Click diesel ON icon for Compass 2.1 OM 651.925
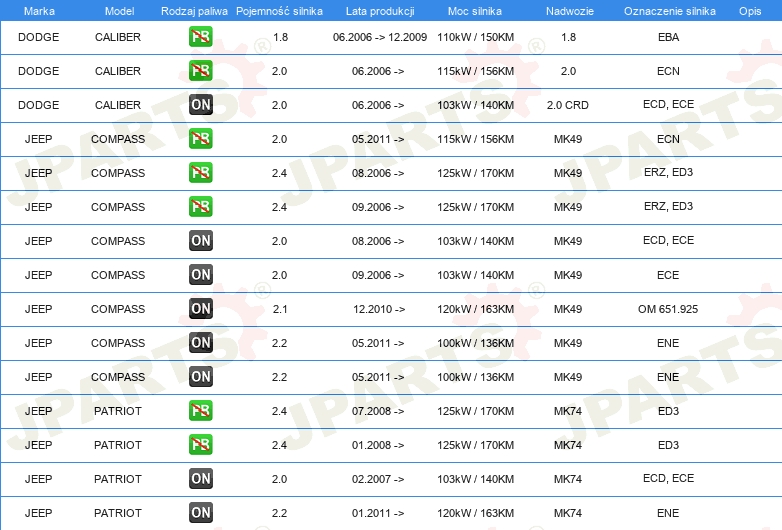The image size is (782, 530). click(200, 309)
